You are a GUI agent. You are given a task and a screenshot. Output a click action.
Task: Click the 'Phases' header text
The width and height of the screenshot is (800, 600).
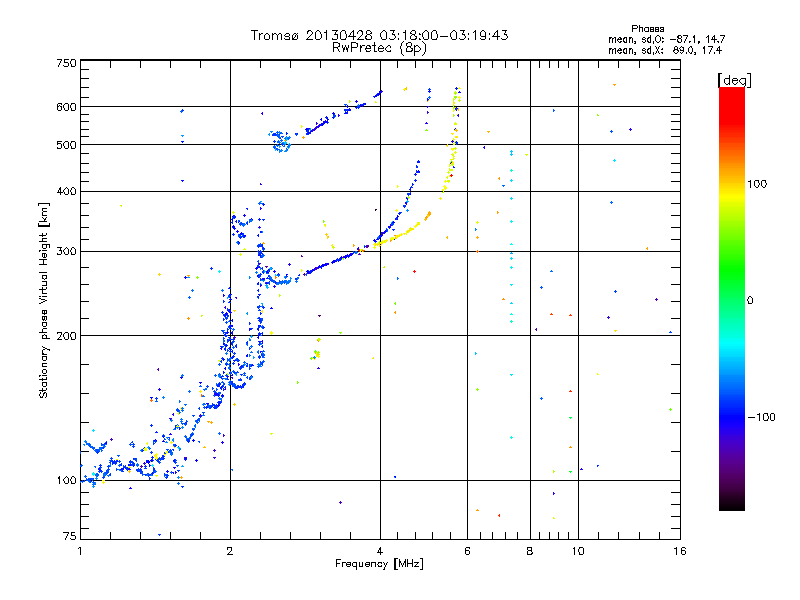(x=647, y=29)
